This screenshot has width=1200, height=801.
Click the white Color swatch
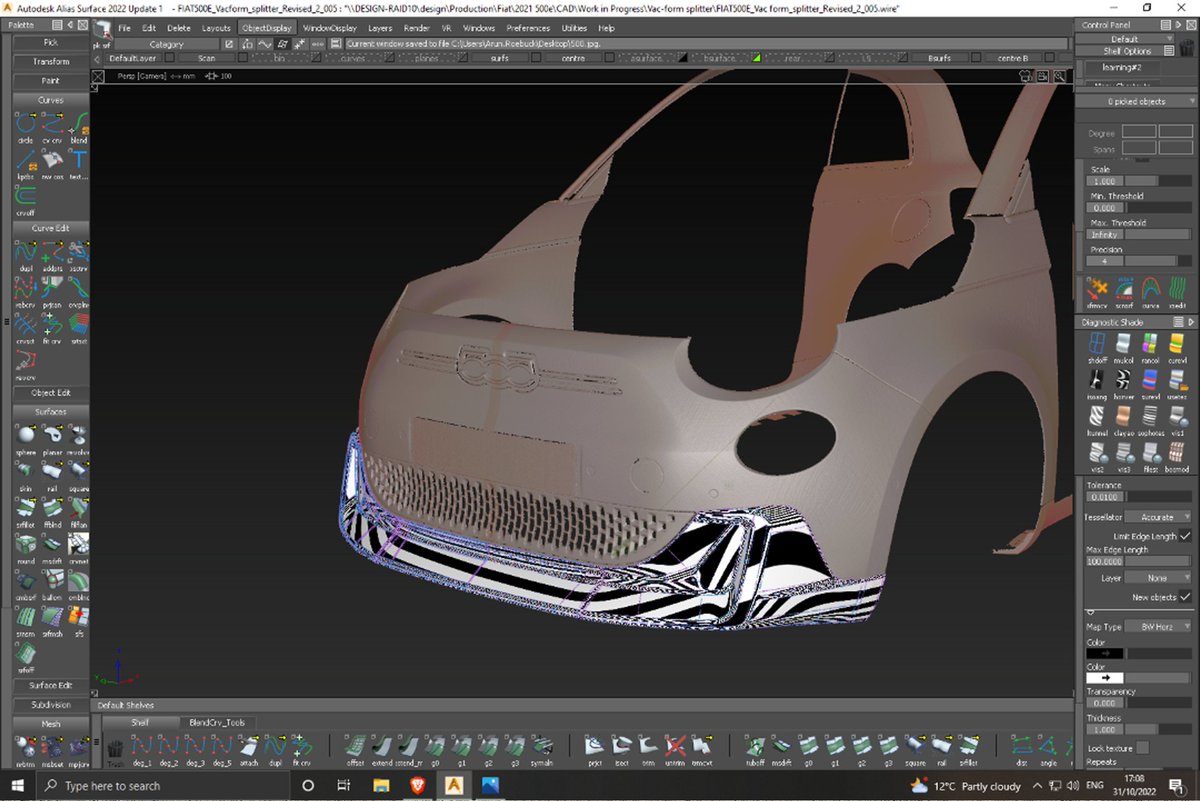(1105, 678)
